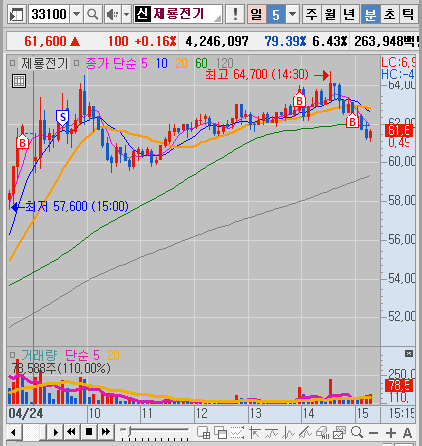Toggle the 거래량 volume indicator checkbox
This screenshot has width=422, height=446.
pos(13,354)
